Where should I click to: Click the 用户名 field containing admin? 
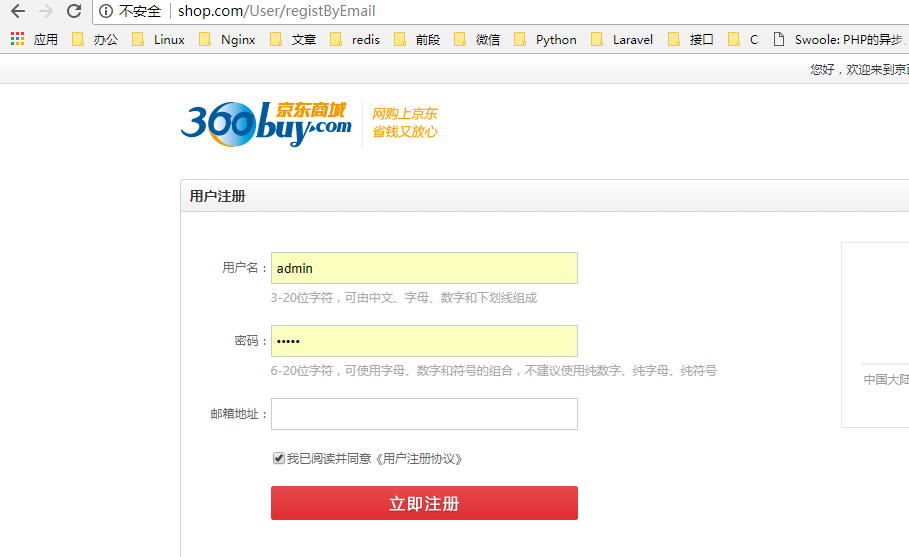[x=424, y=268]
